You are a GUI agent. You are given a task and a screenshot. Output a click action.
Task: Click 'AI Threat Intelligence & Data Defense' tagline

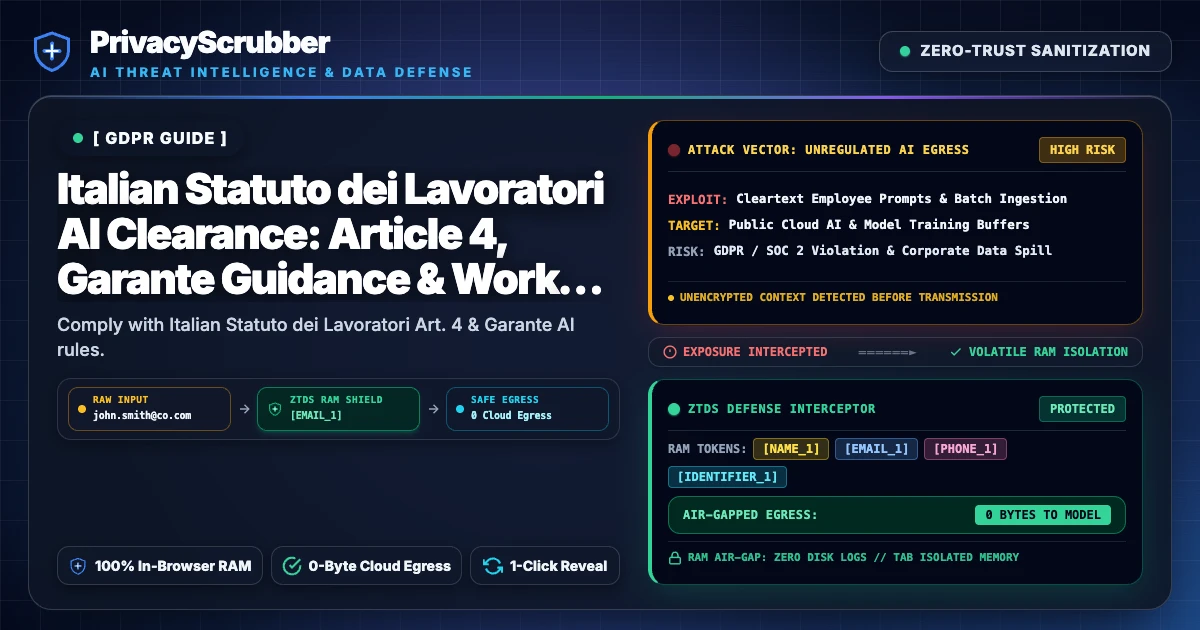pos(281,72)
